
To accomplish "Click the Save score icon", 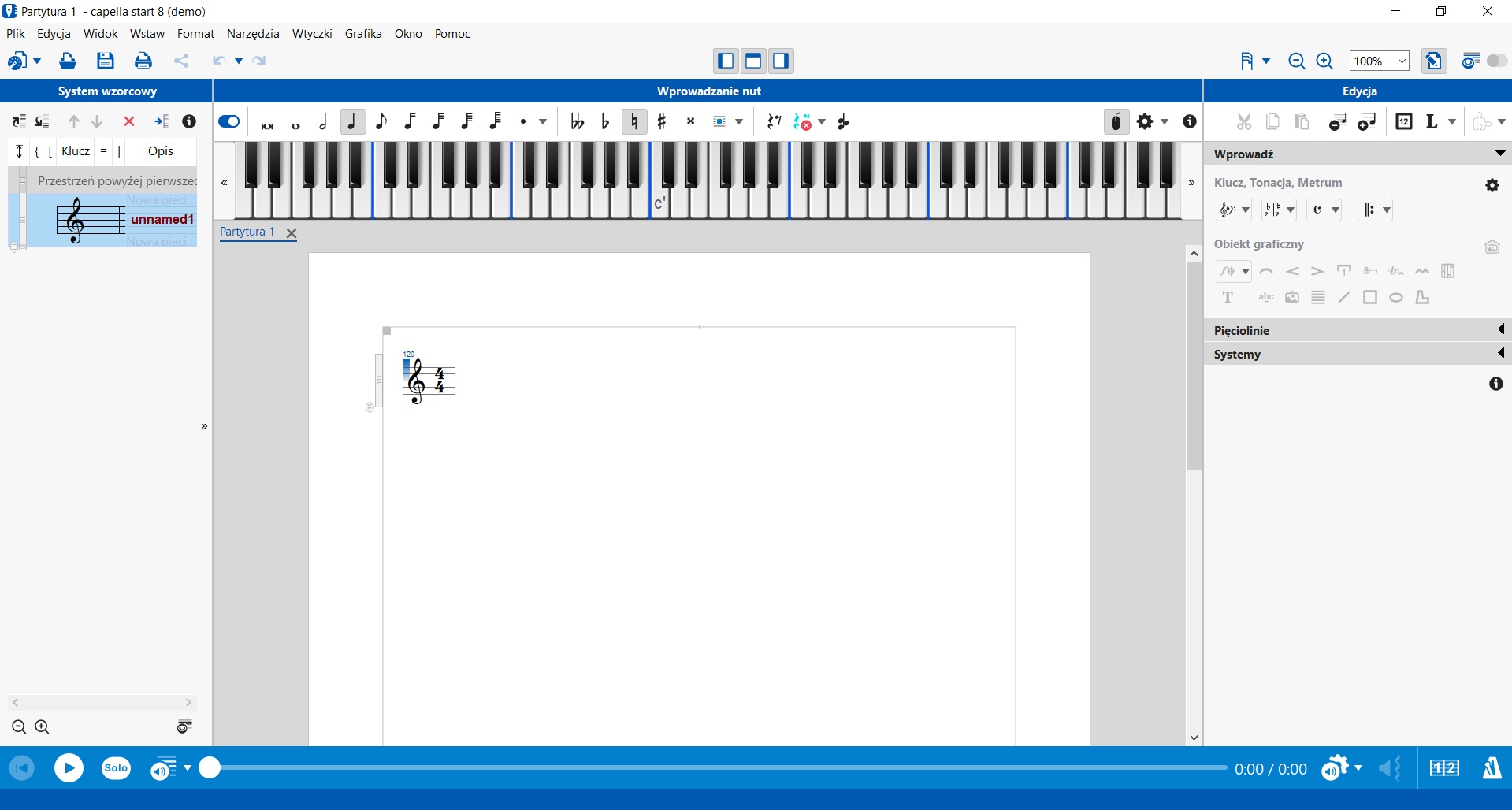I will pos(105,61).
